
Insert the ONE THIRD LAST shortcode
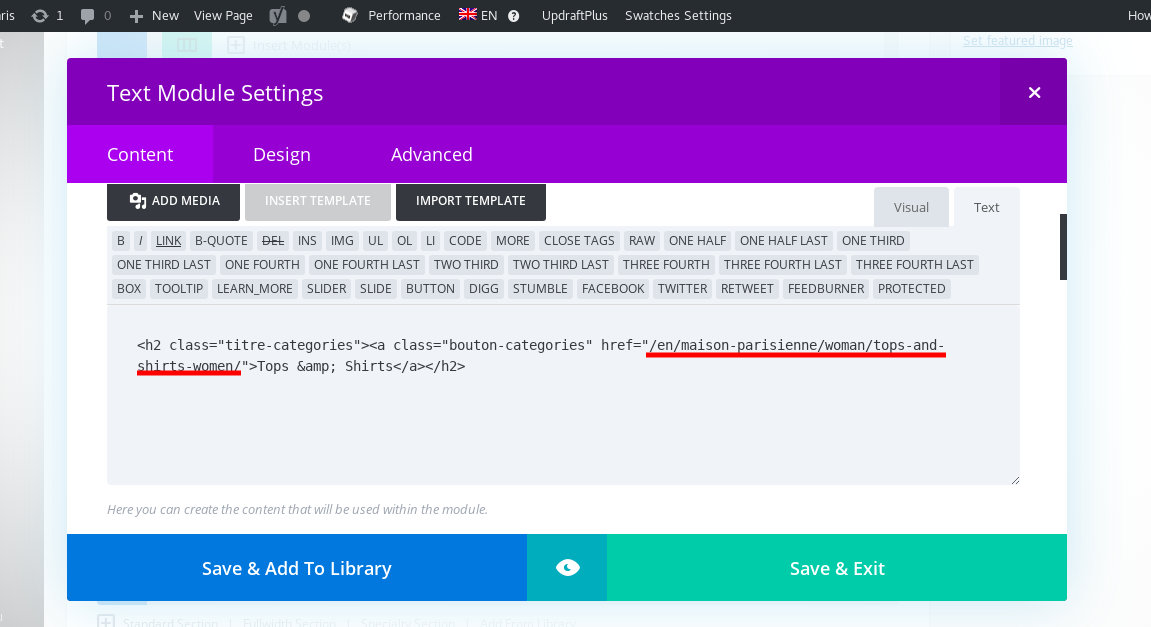pyautogui.click(x=164, y=265)
